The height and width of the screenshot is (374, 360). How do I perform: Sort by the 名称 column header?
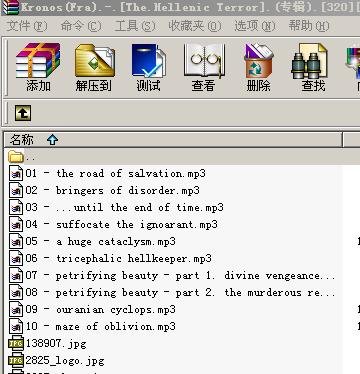(173, 140)
